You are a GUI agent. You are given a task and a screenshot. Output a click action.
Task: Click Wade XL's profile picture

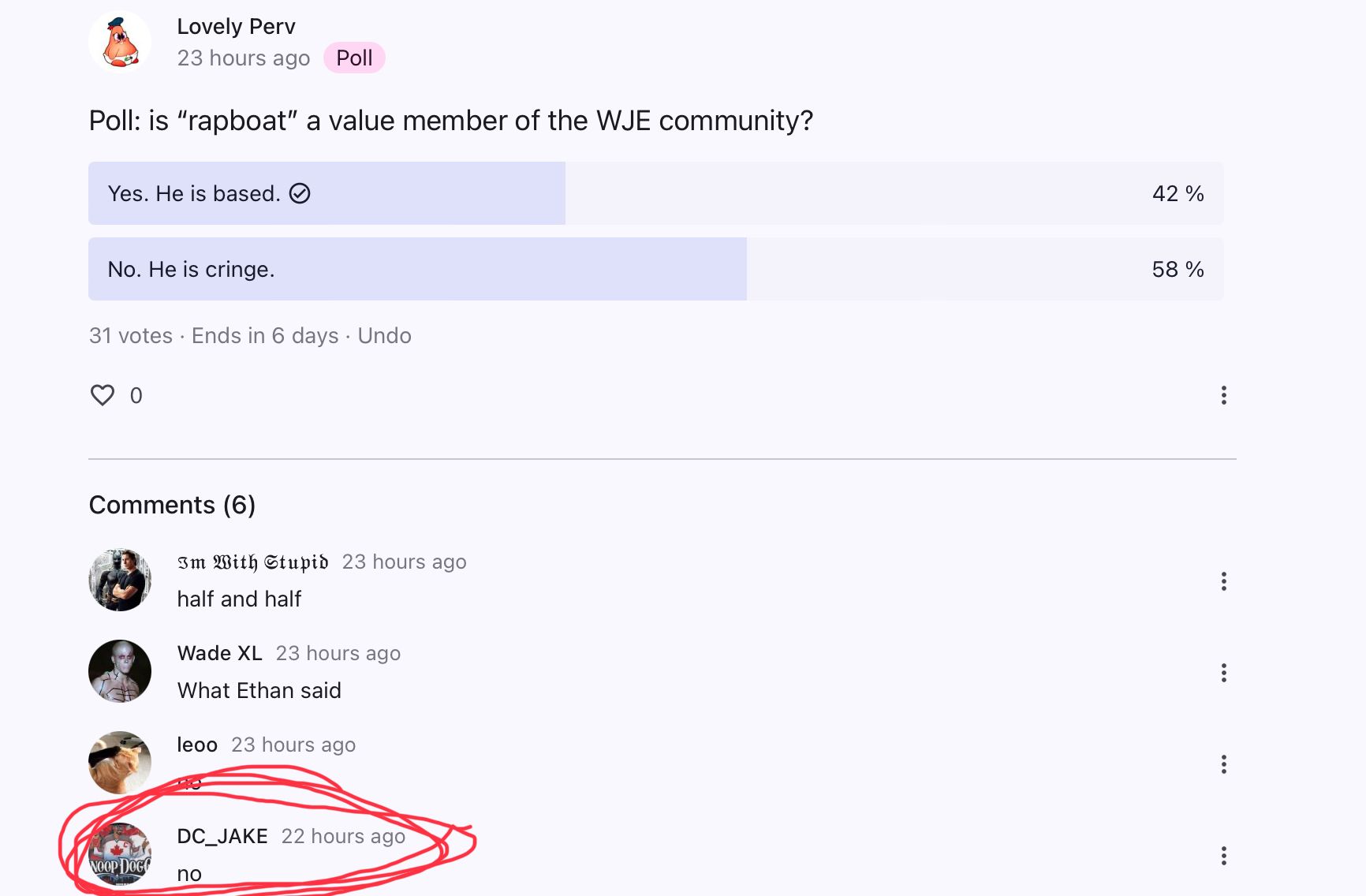tap(120, 671)
